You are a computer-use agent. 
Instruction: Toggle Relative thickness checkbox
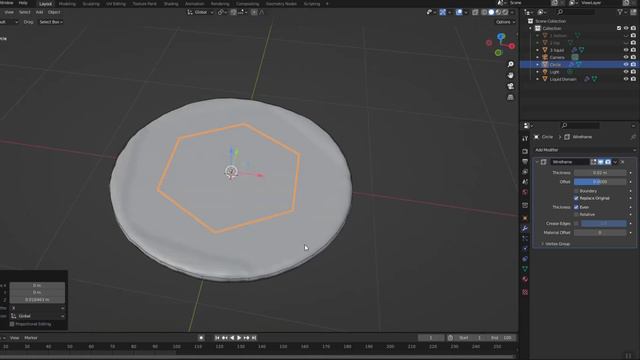pyautogui.click(x=576, y=215)
